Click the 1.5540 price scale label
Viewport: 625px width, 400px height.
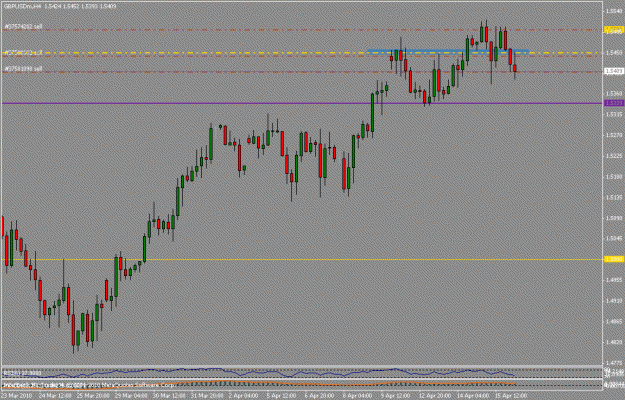click(614, 11)
